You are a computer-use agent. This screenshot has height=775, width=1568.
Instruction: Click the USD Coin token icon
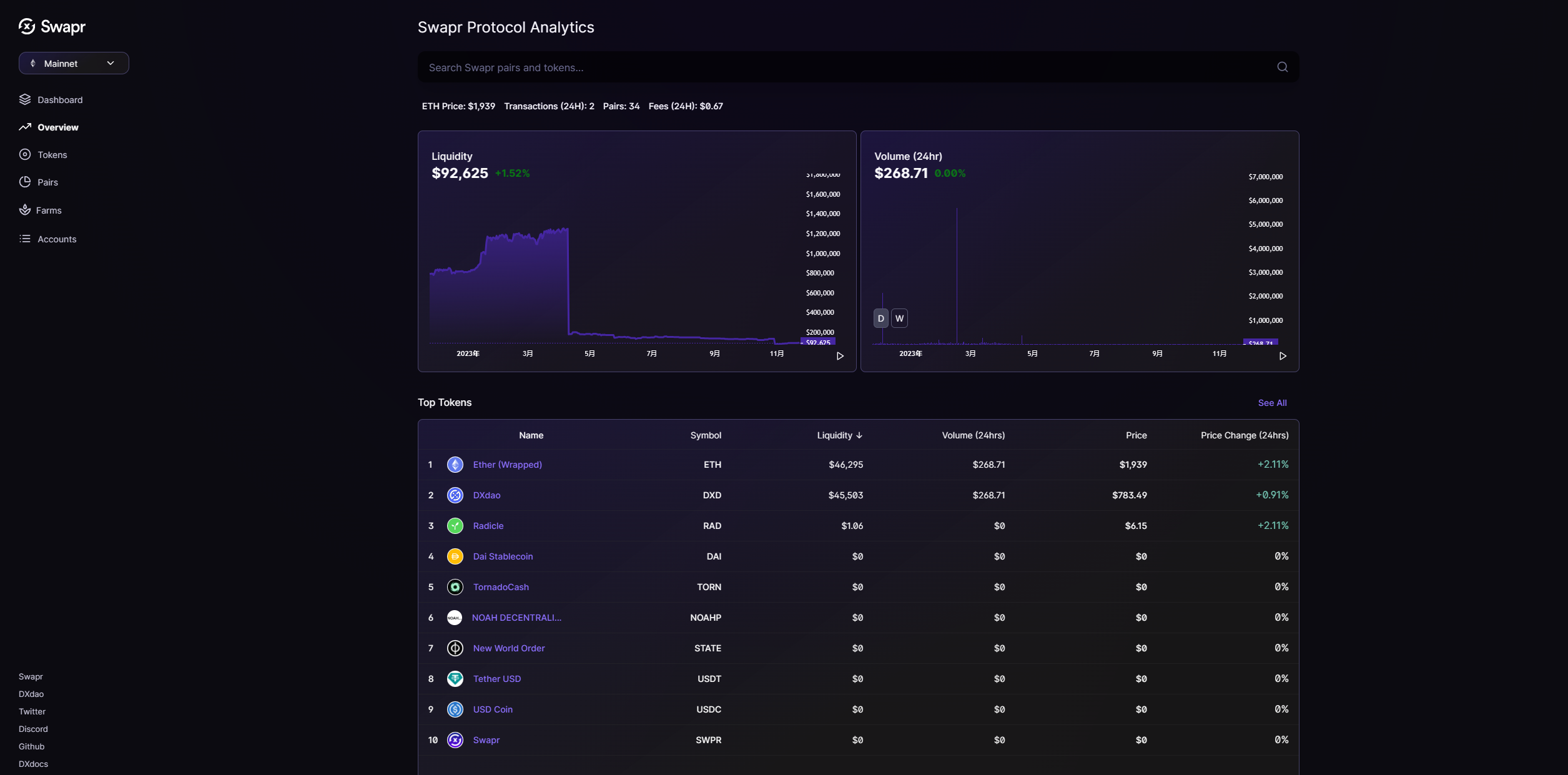[455, 709]
